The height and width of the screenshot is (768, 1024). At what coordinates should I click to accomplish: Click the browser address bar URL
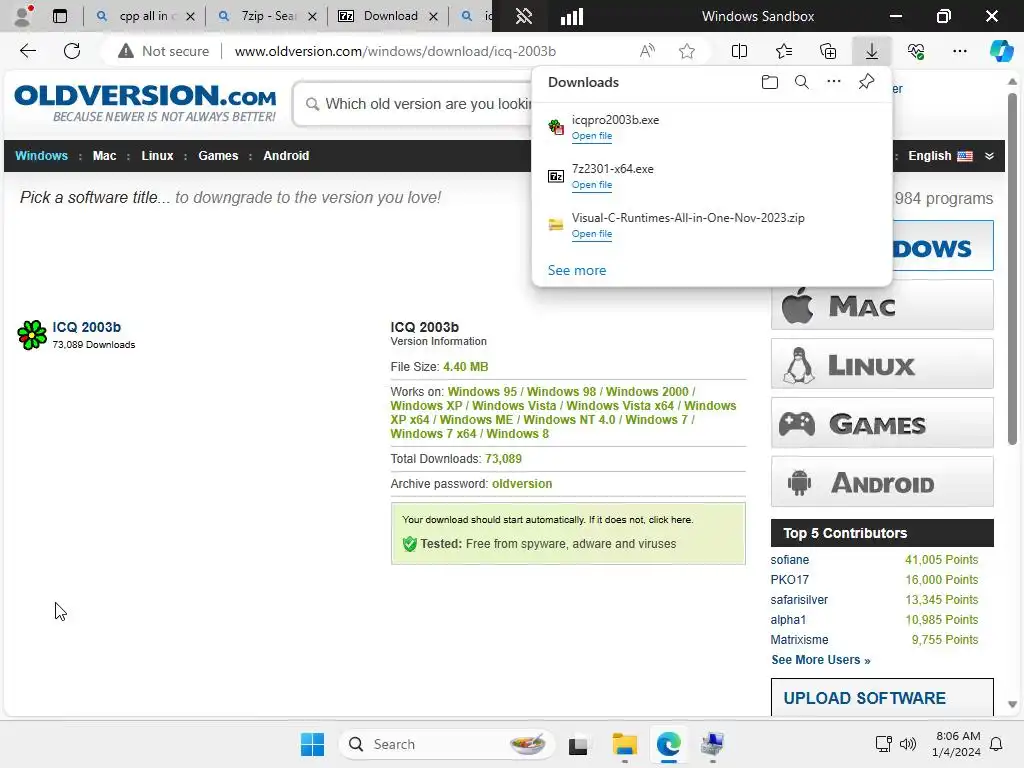coord(395,51)
